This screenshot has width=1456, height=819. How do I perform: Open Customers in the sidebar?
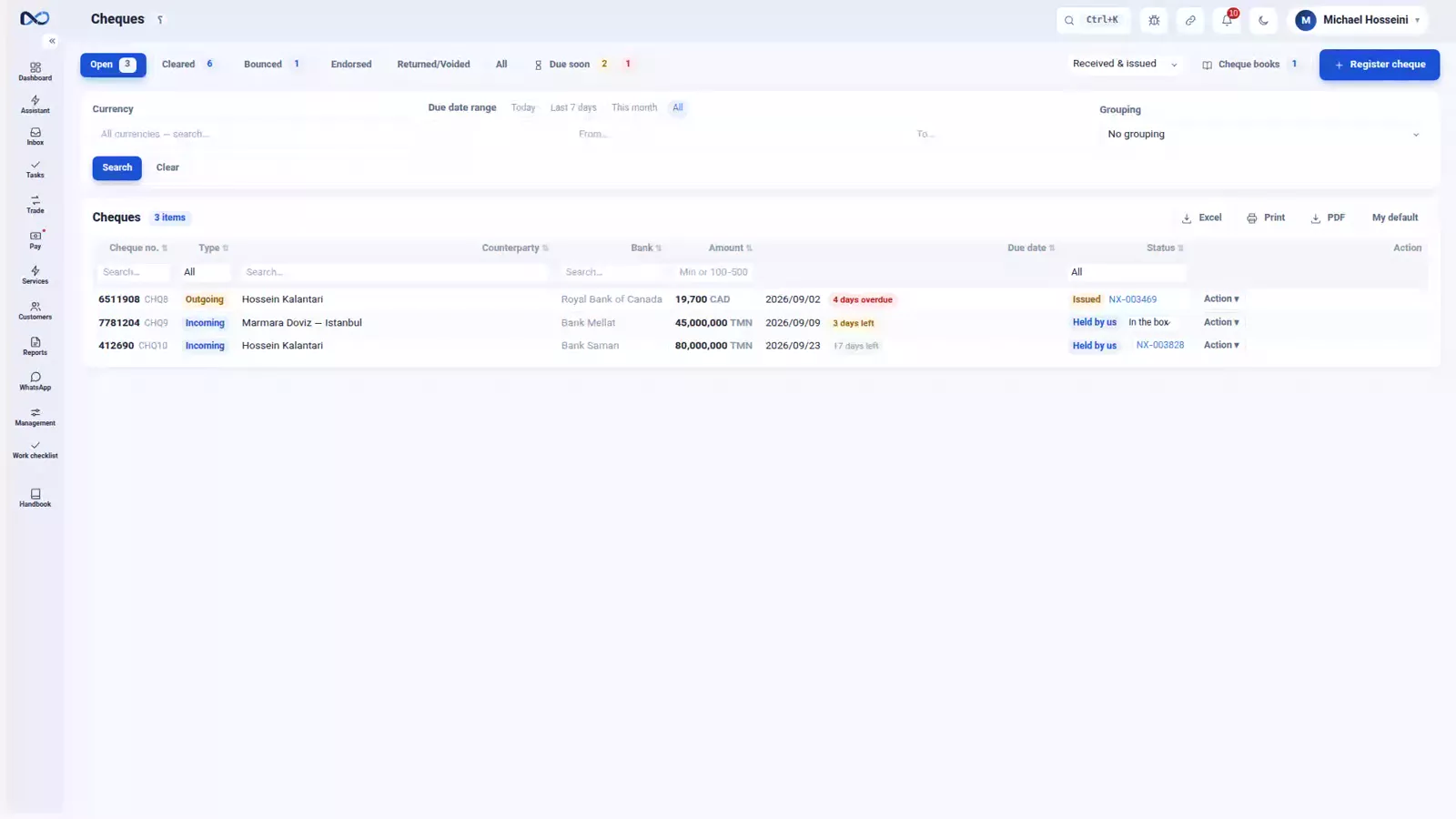(x=35, y=310)
